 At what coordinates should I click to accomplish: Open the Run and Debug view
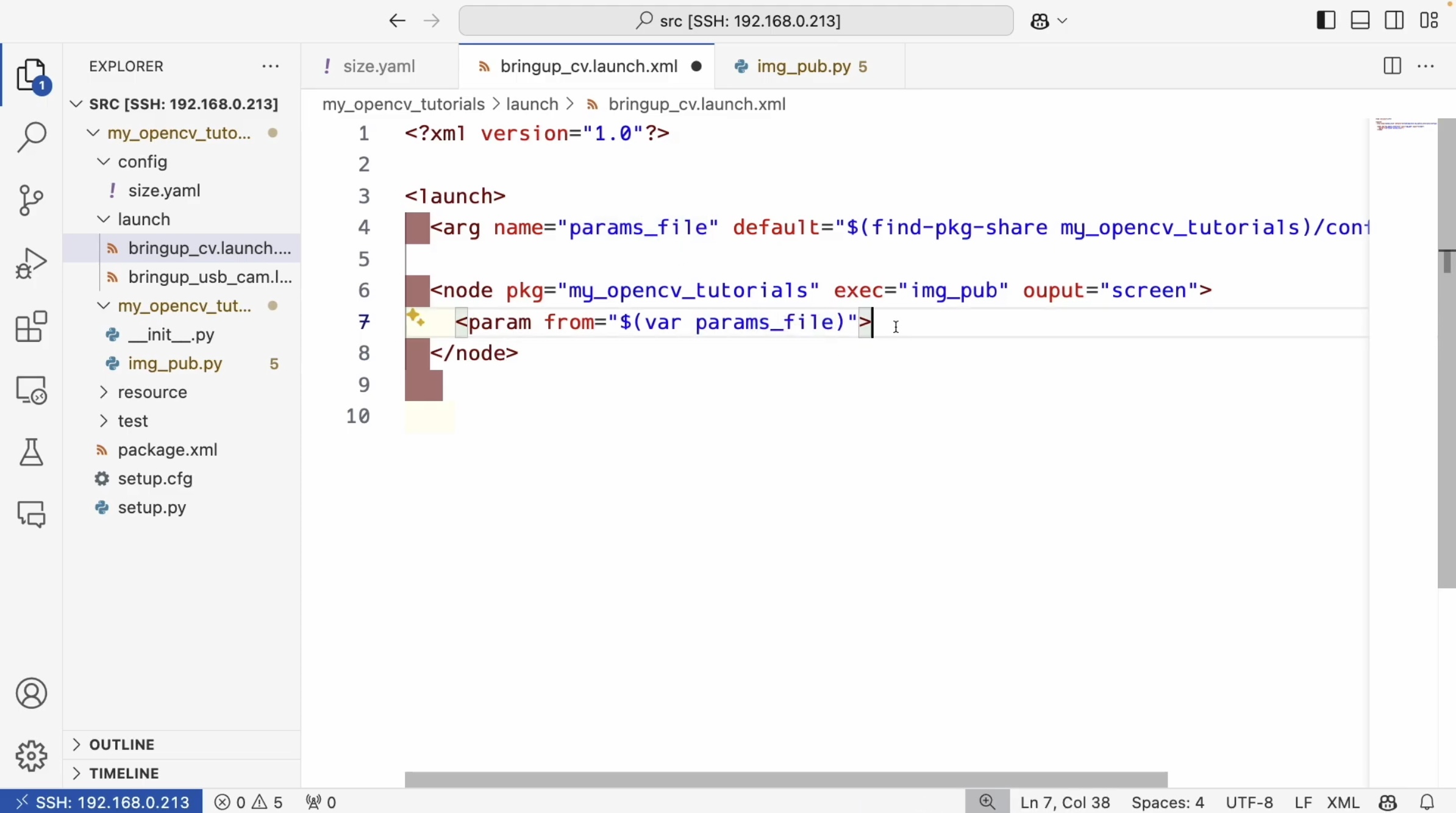(x=31, y=263)
